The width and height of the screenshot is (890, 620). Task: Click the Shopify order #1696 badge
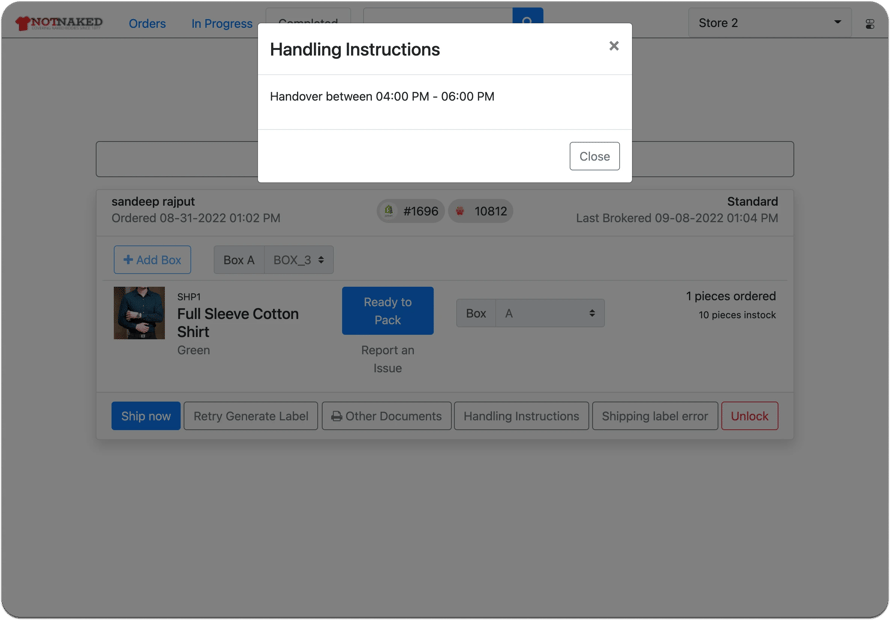coord(411,211)
